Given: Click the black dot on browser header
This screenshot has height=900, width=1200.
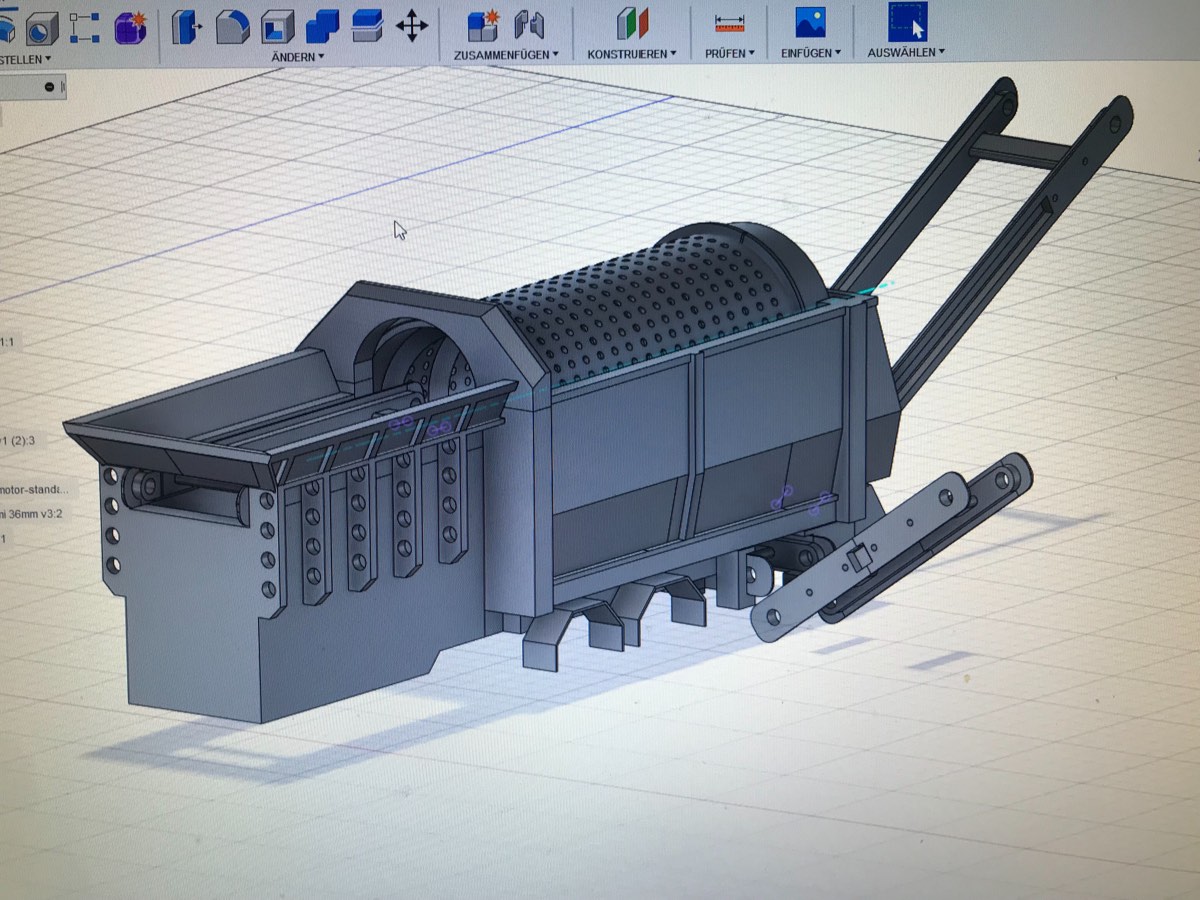Looking at the screenshot, I should click(49, 88).
